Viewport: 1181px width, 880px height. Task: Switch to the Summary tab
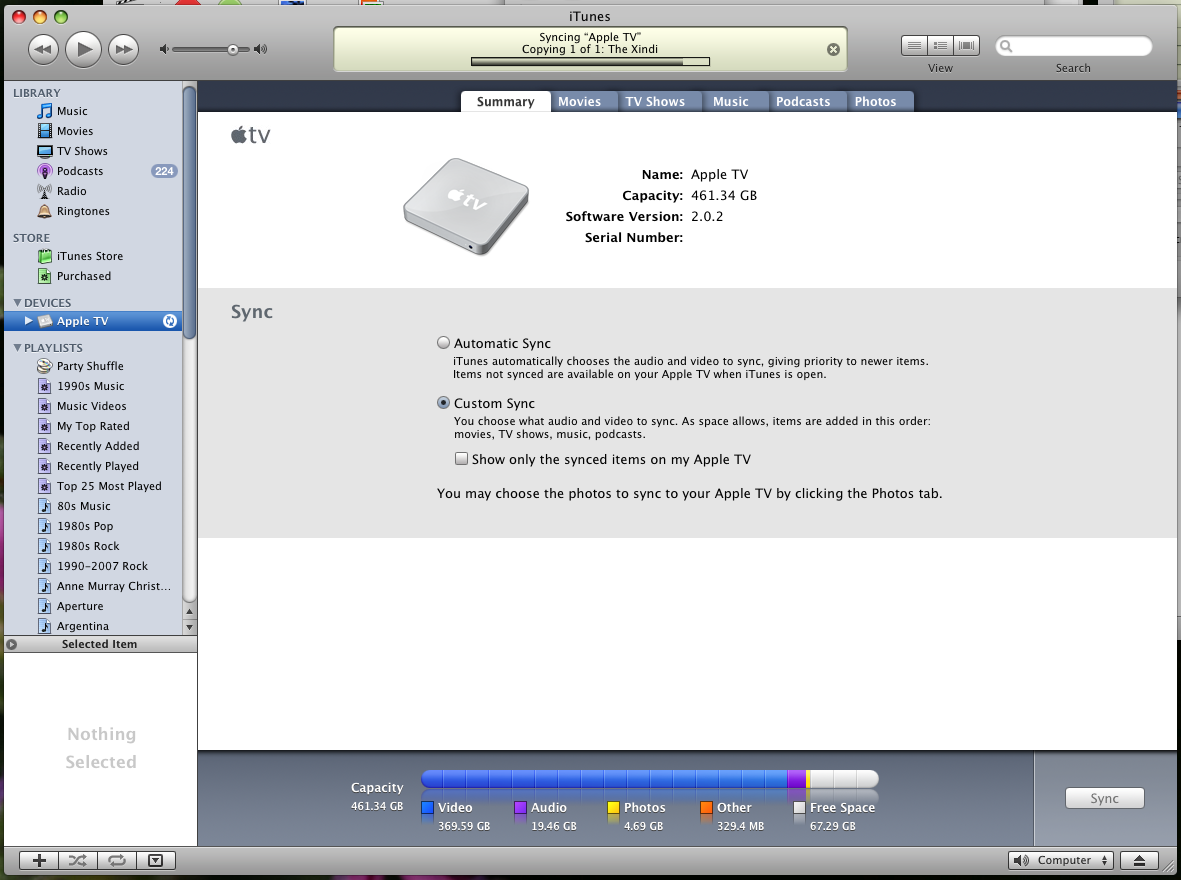tap(505, 102)
